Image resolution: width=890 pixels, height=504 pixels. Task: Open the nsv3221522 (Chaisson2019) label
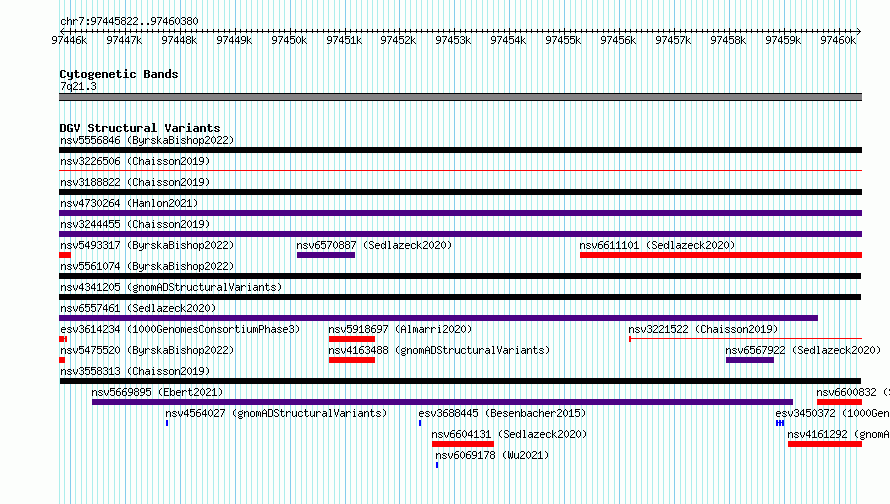click(703, 329)
